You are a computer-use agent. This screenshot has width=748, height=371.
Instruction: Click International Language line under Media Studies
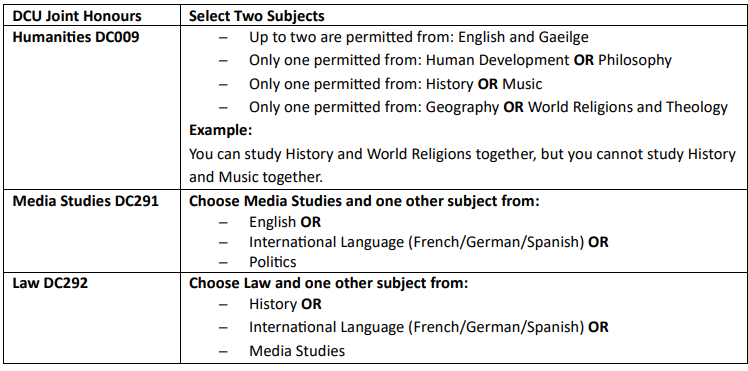point(428,242)
